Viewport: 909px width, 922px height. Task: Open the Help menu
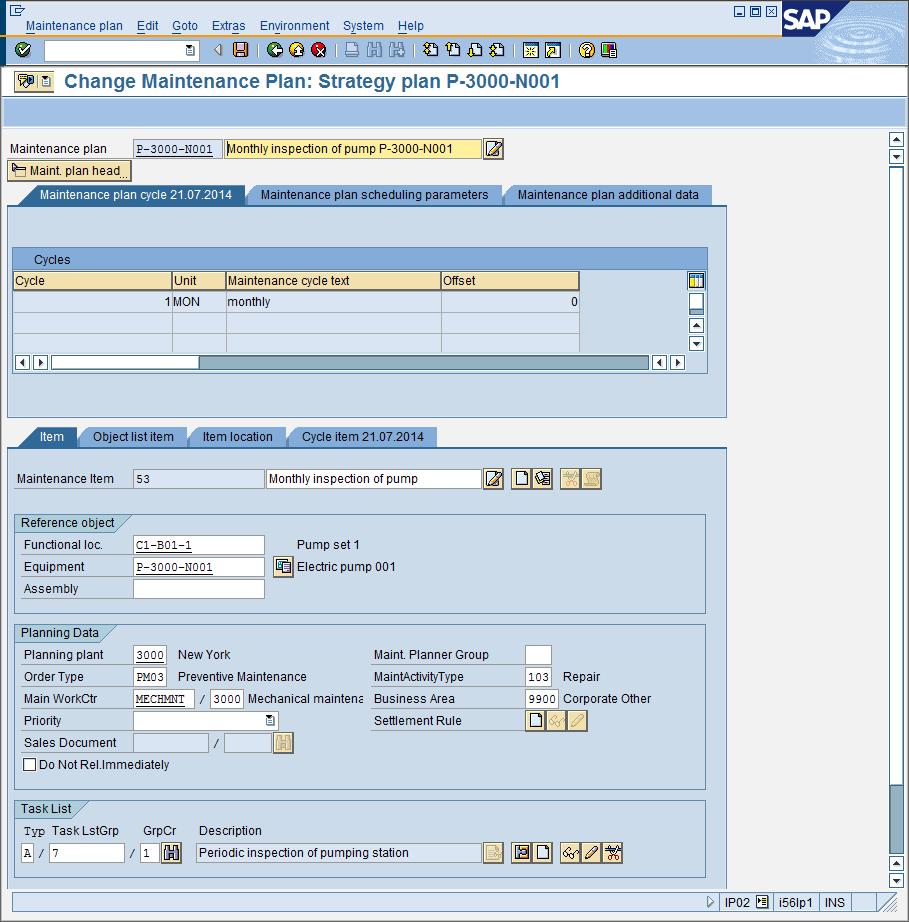tap(410, 26)
